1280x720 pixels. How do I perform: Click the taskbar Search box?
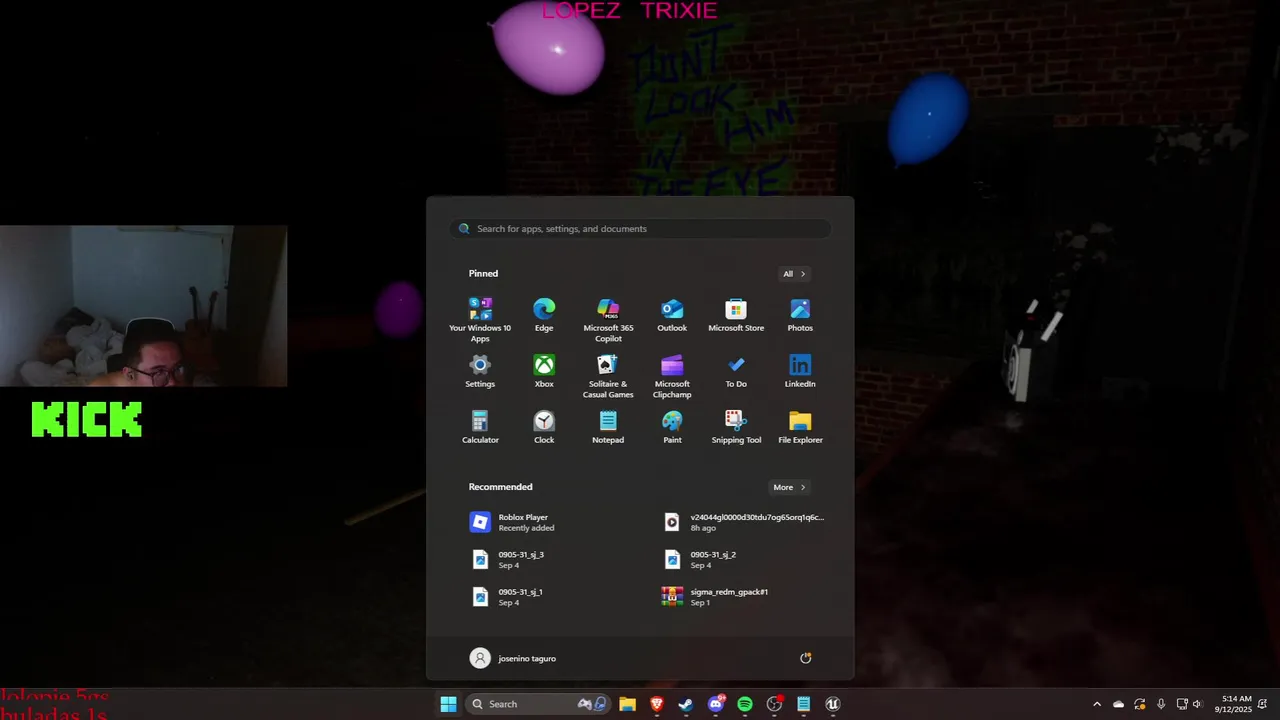(538, 704)
